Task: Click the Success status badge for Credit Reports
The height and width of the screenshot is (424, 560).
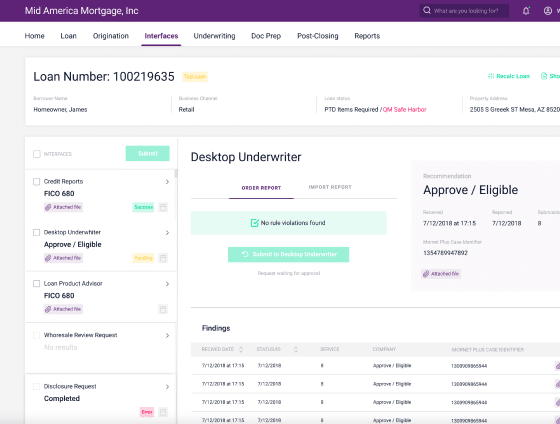Action: pyautogui.click(x=143, y=207)
